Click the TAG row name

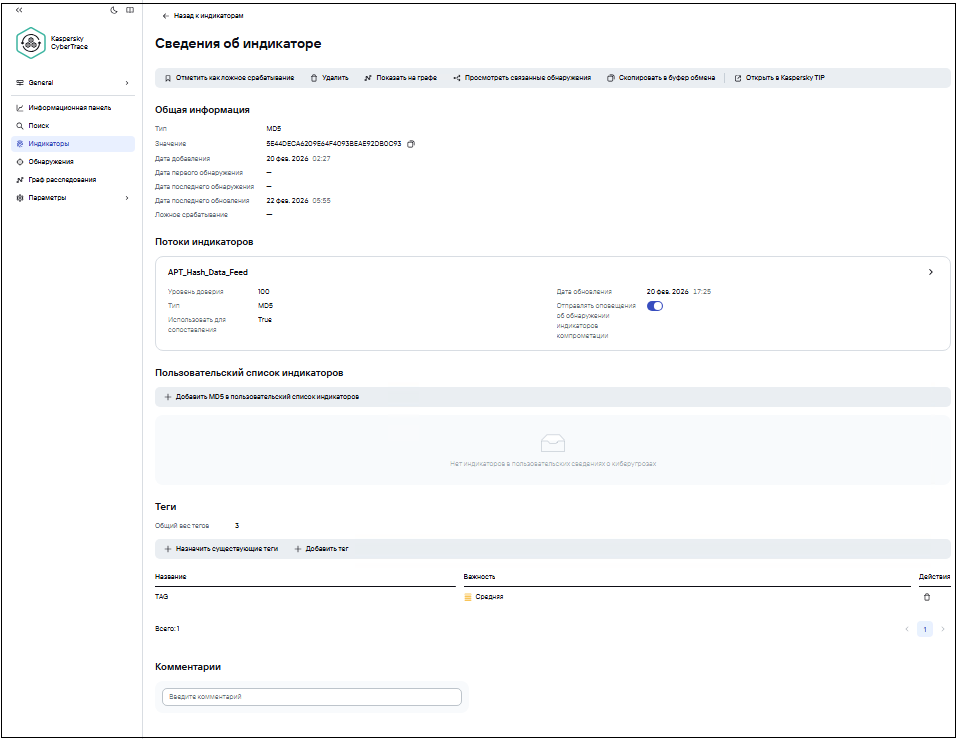162,597
